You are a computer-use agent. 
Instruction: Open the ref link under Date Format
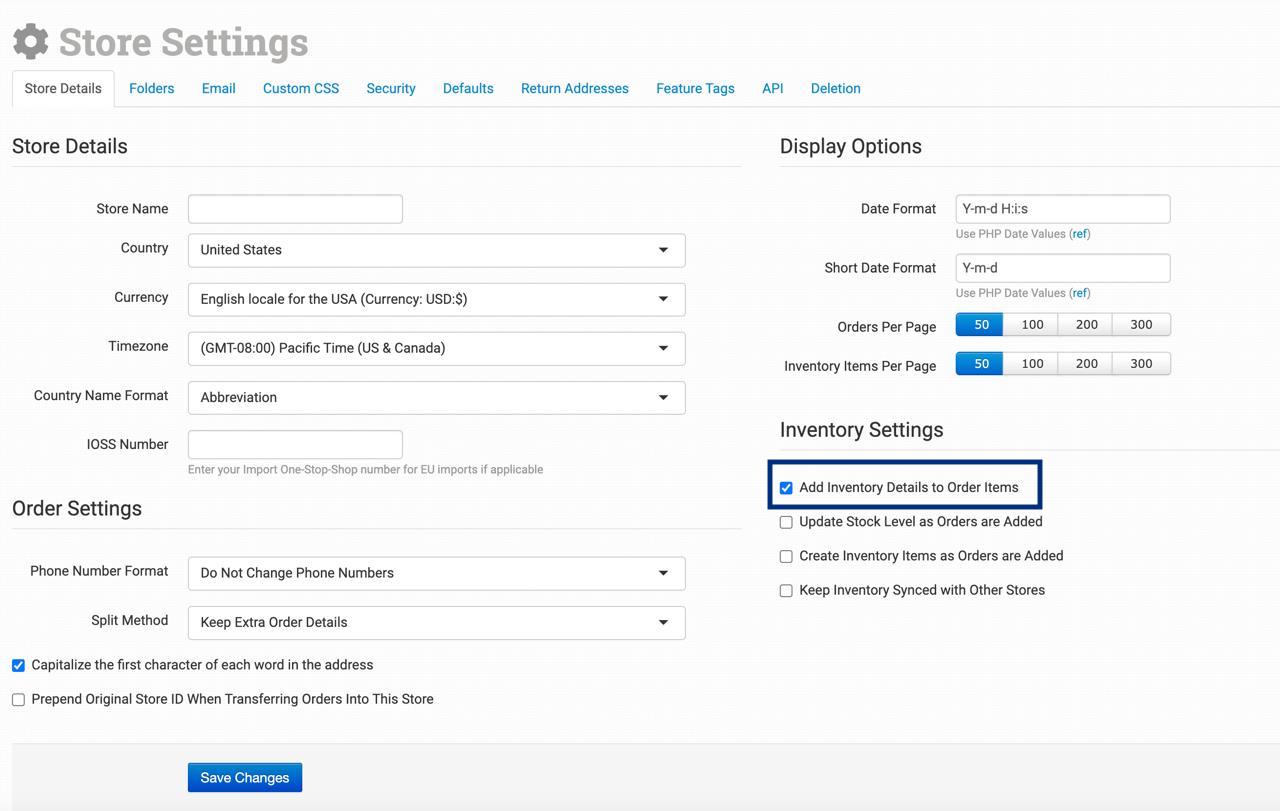pos(1079,234)
